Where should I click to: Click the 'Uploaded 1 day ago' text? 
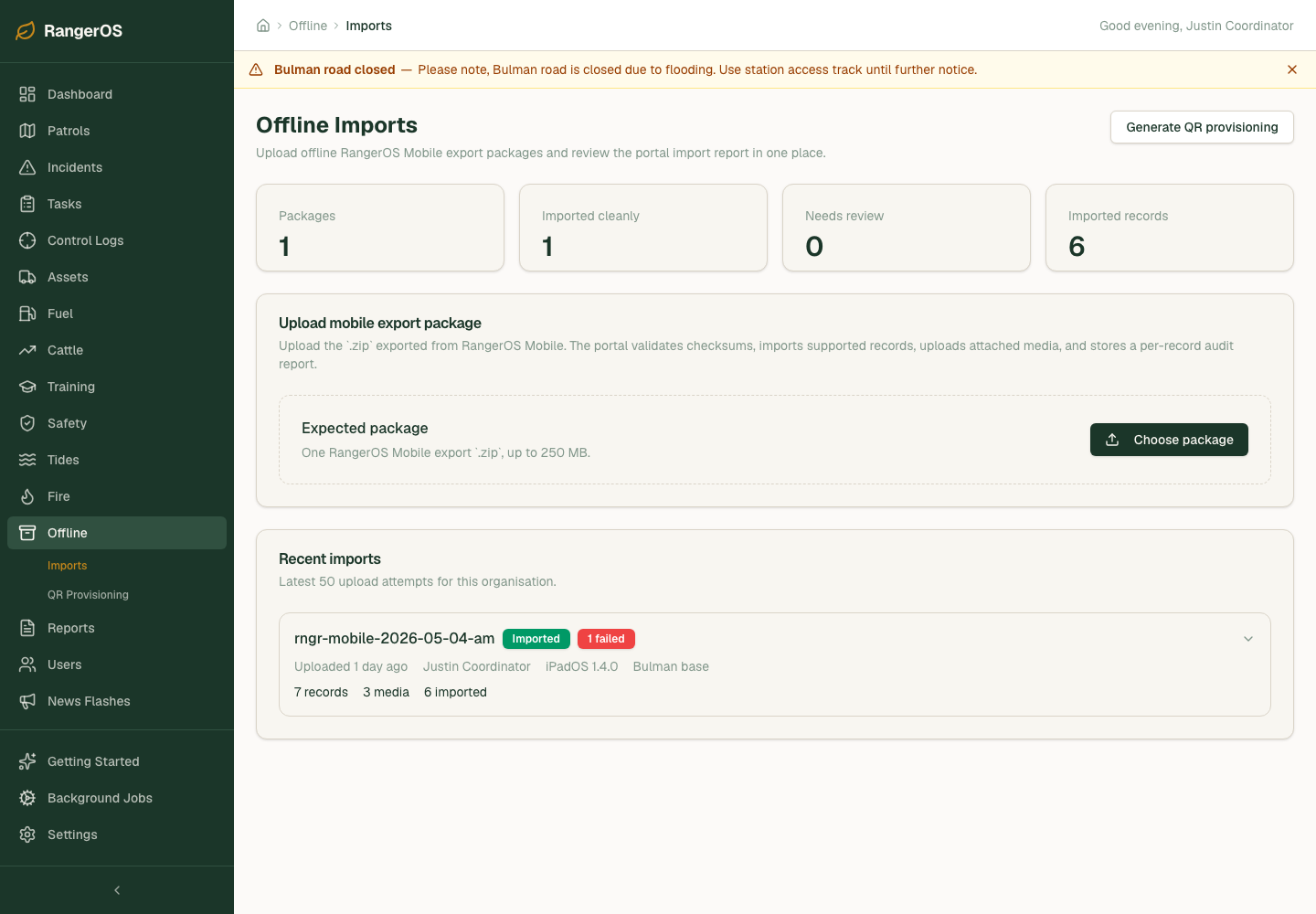(351, 666)
